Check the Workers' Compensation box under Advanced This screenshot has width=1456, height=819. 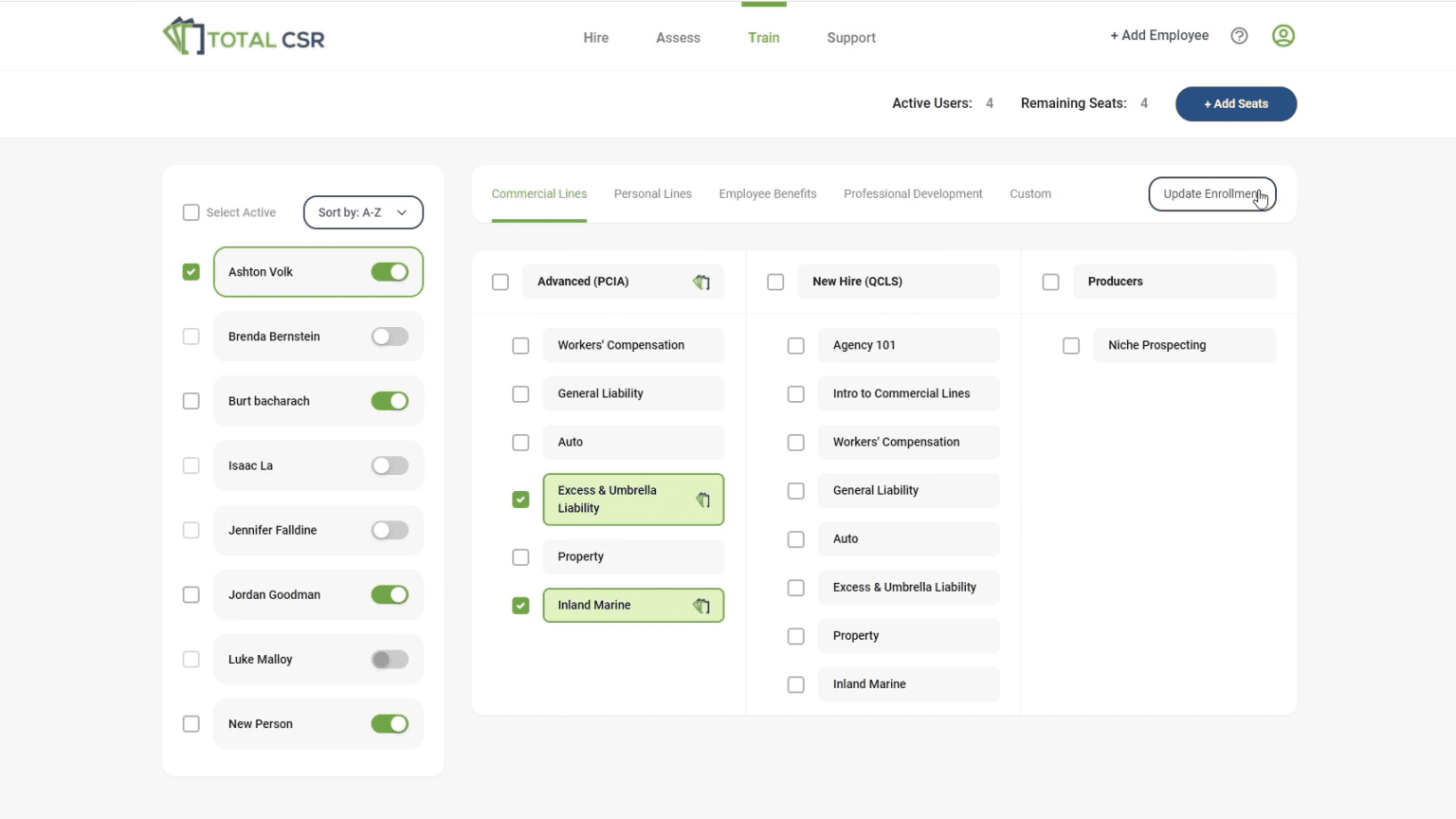(x=520, y=346)
